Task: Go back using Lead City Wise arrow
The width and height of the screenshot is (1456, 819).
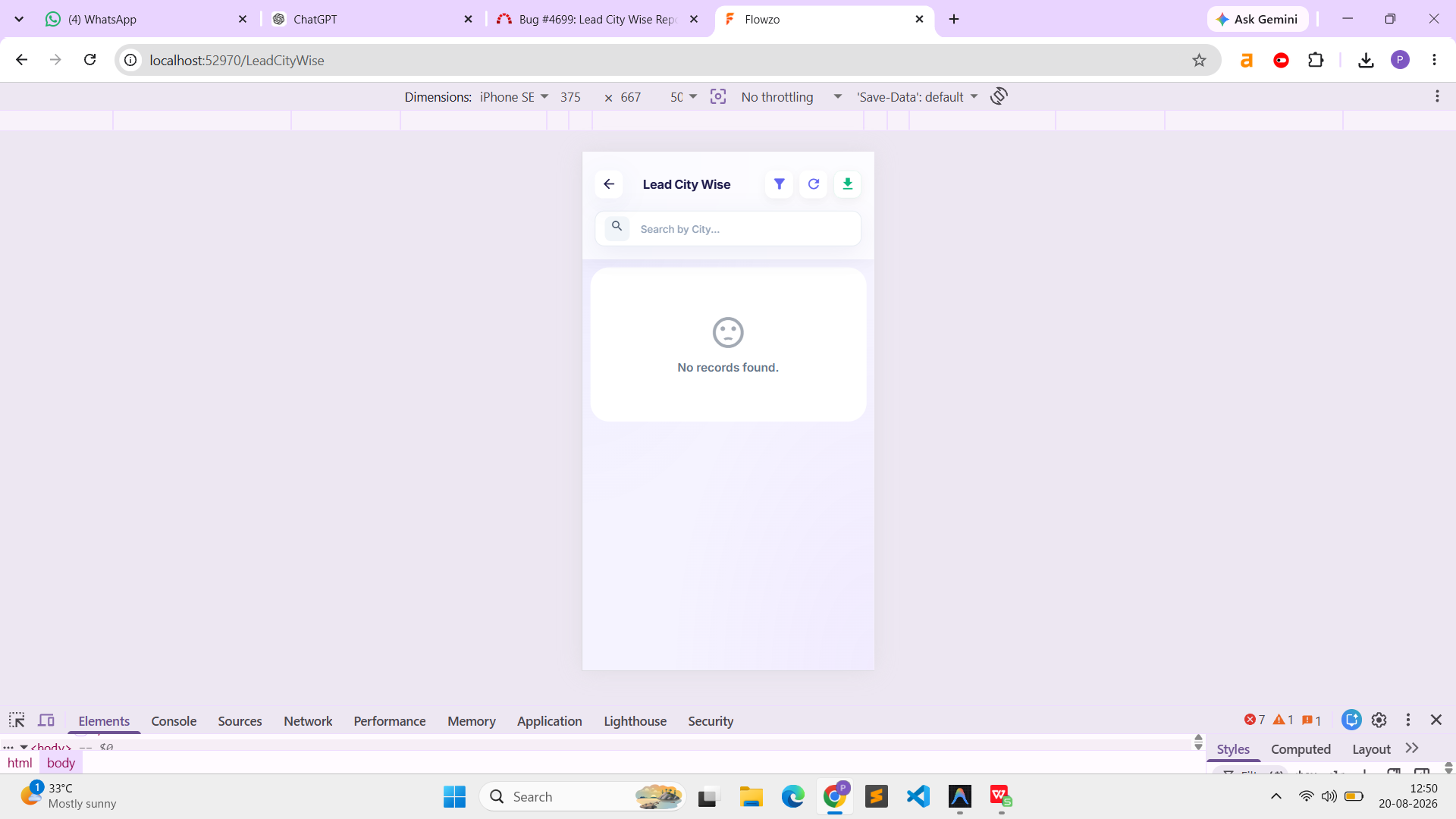Action: pos(609,184)
